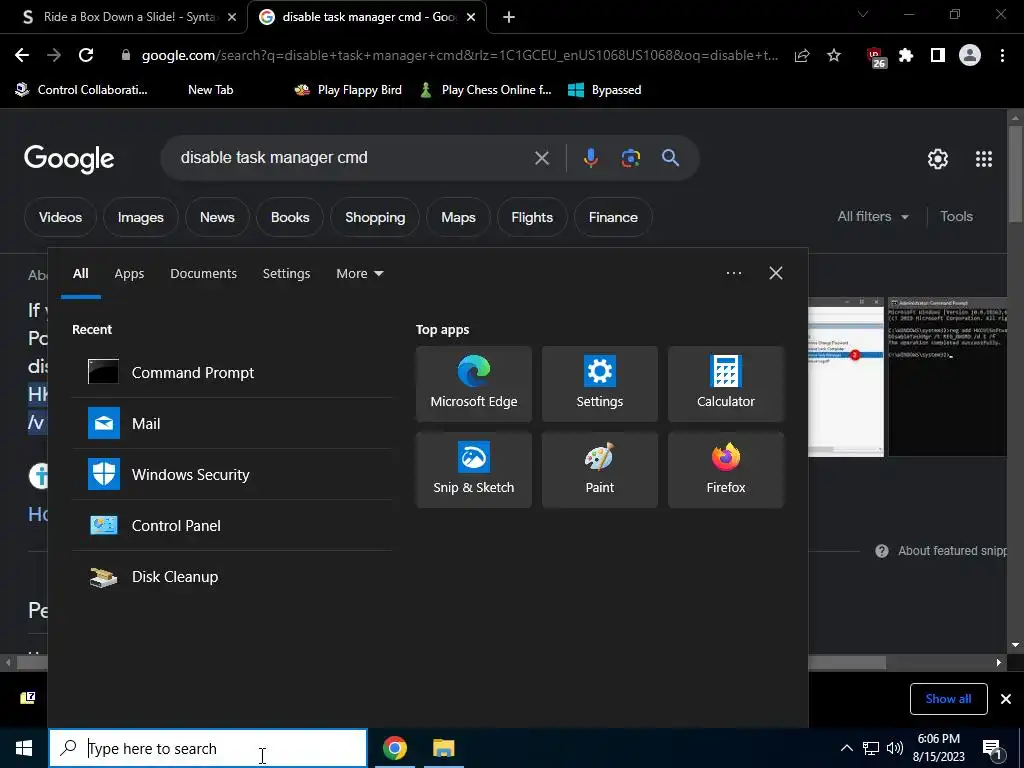Select the Settings tab in search panel
The height and width of the screenshot is (768, 1024).
tap(286, 274)
